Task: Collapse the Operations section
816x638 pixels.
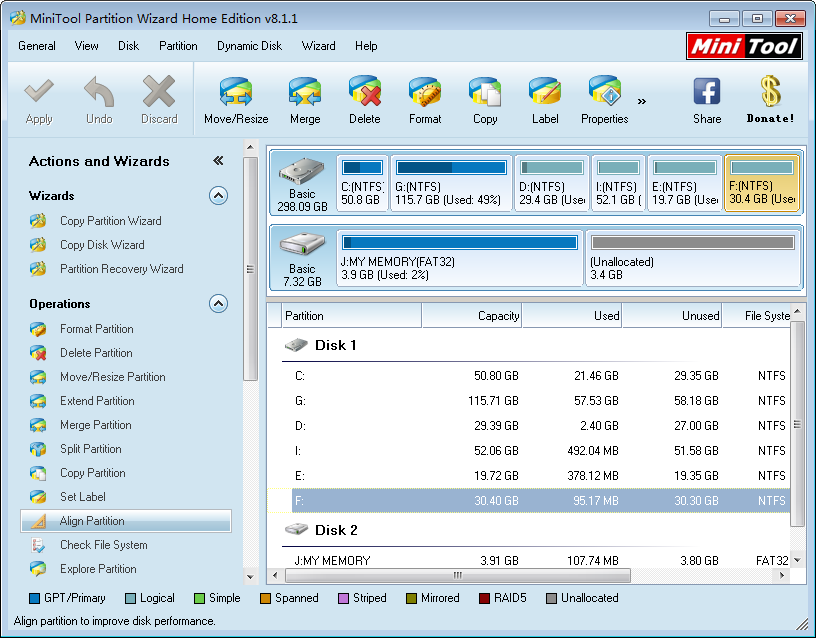Action: point(218,303)
